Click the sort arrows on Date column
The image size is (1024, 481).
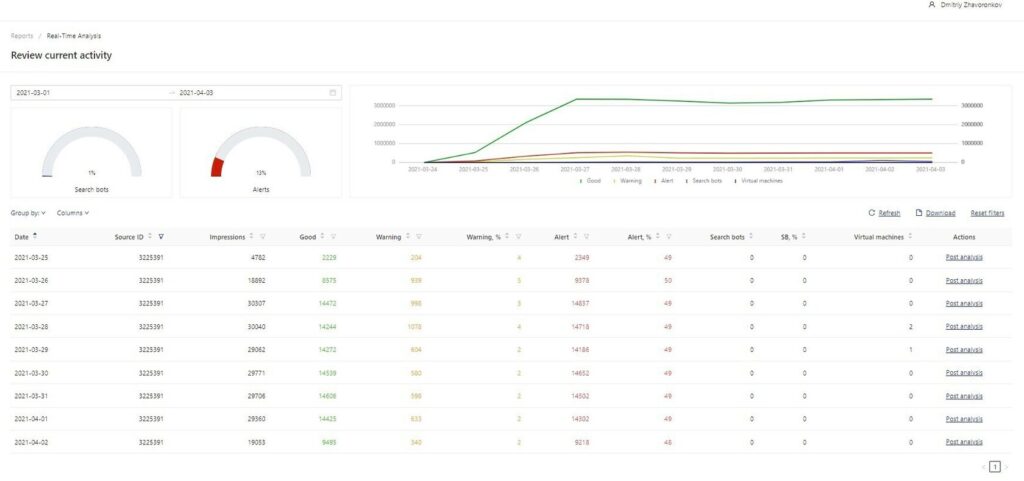[35, 236]
